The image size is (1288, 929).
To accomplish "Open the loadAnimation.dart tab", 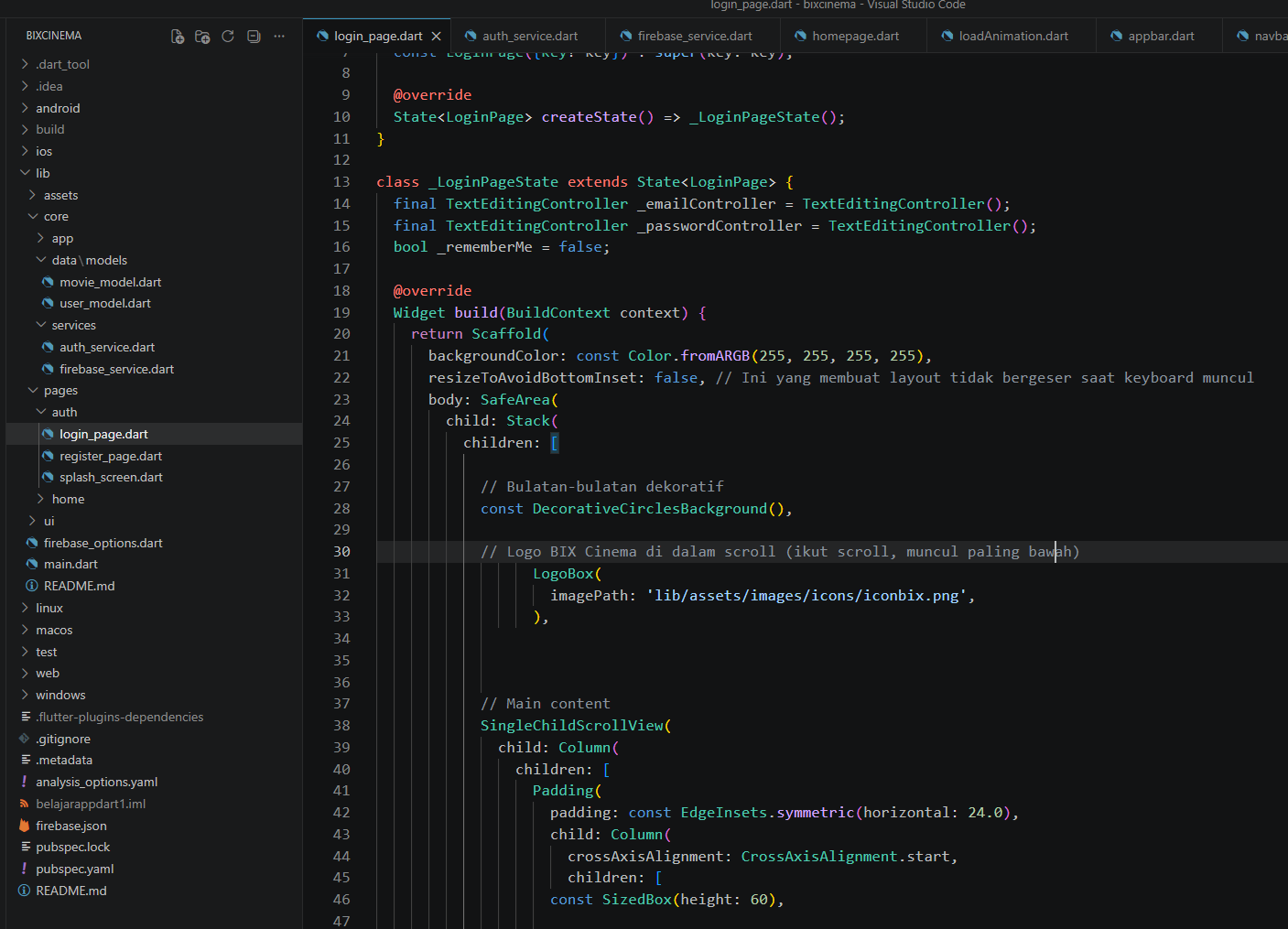I will point(1012,37).
